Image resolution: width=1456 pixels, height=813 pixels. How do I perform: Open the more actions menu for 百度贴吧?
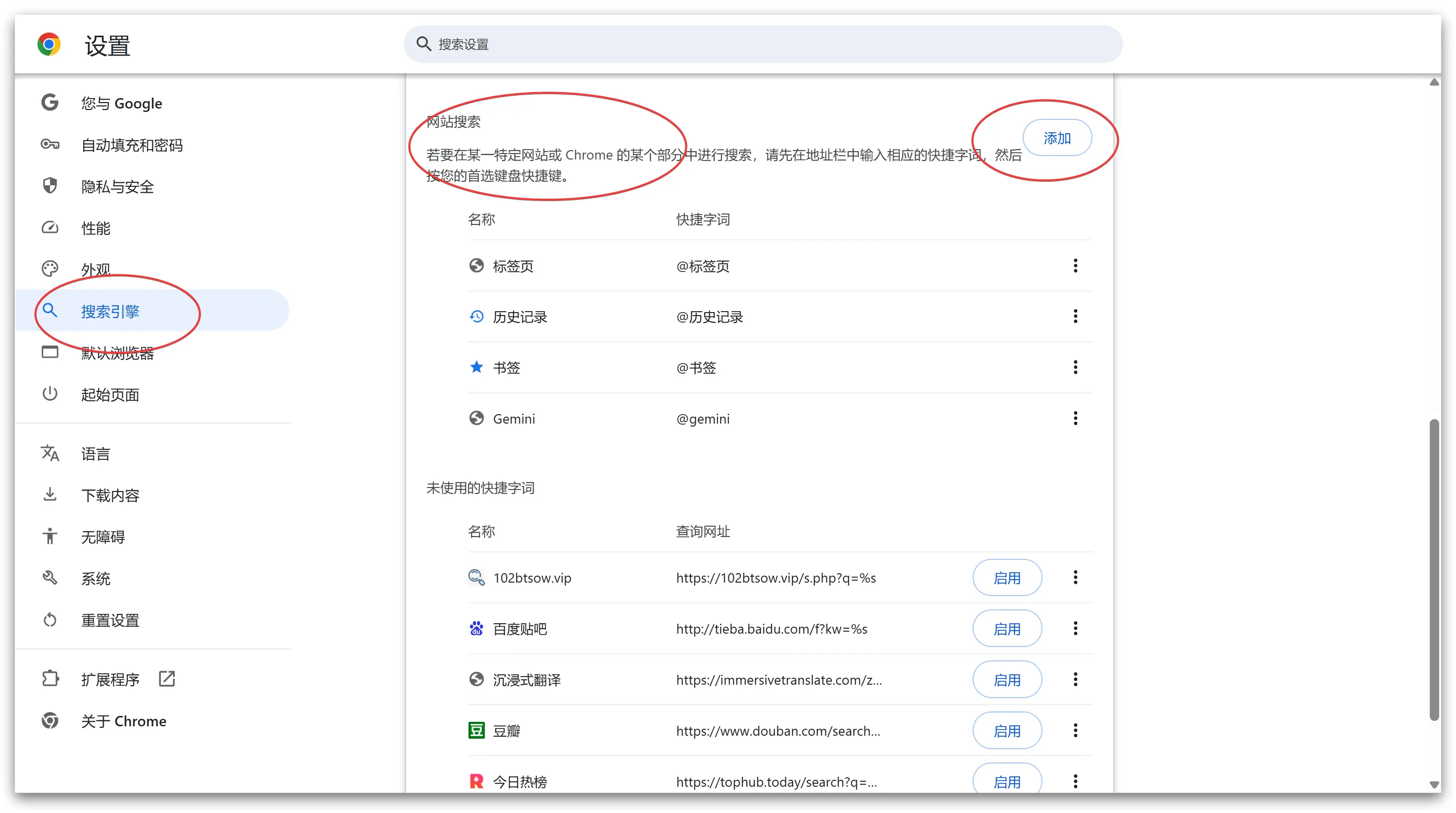(x=1075, y=628)
